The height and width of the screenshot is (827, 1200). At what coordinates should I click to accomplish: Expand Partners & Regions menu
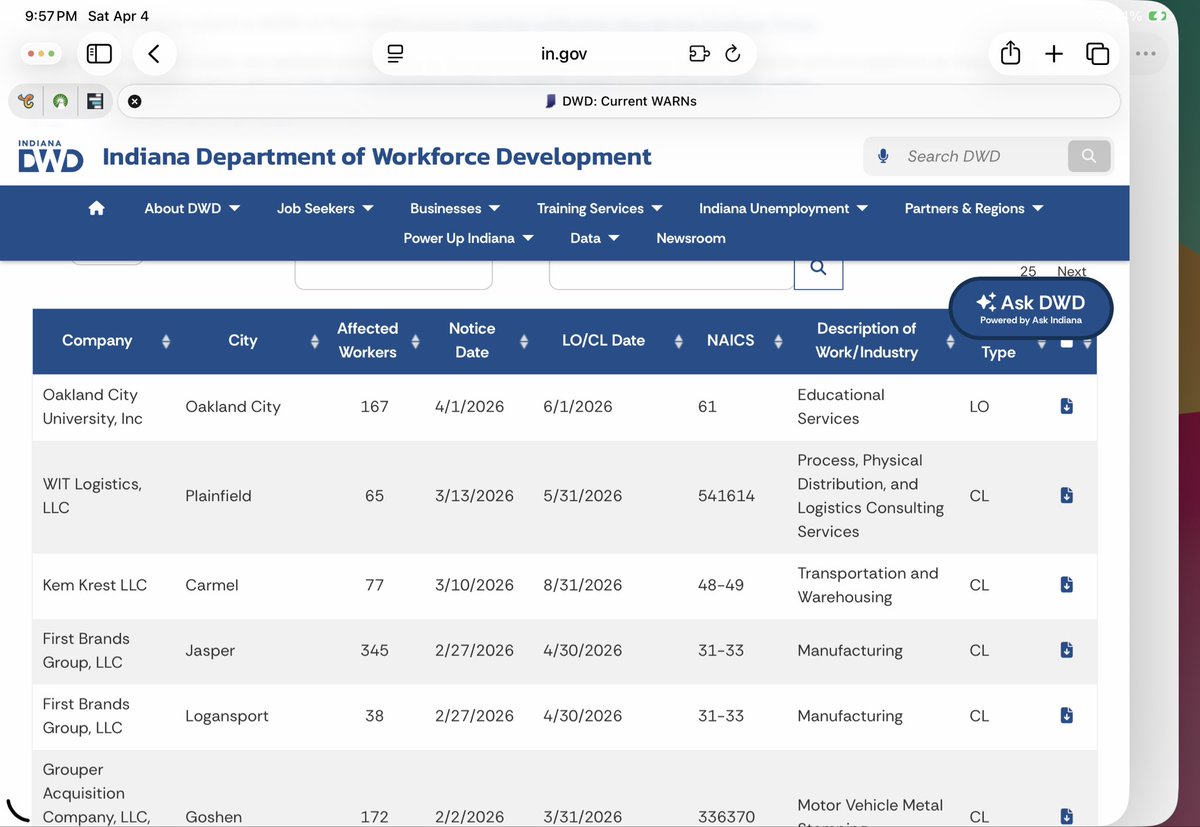click(x=974, y=208)
